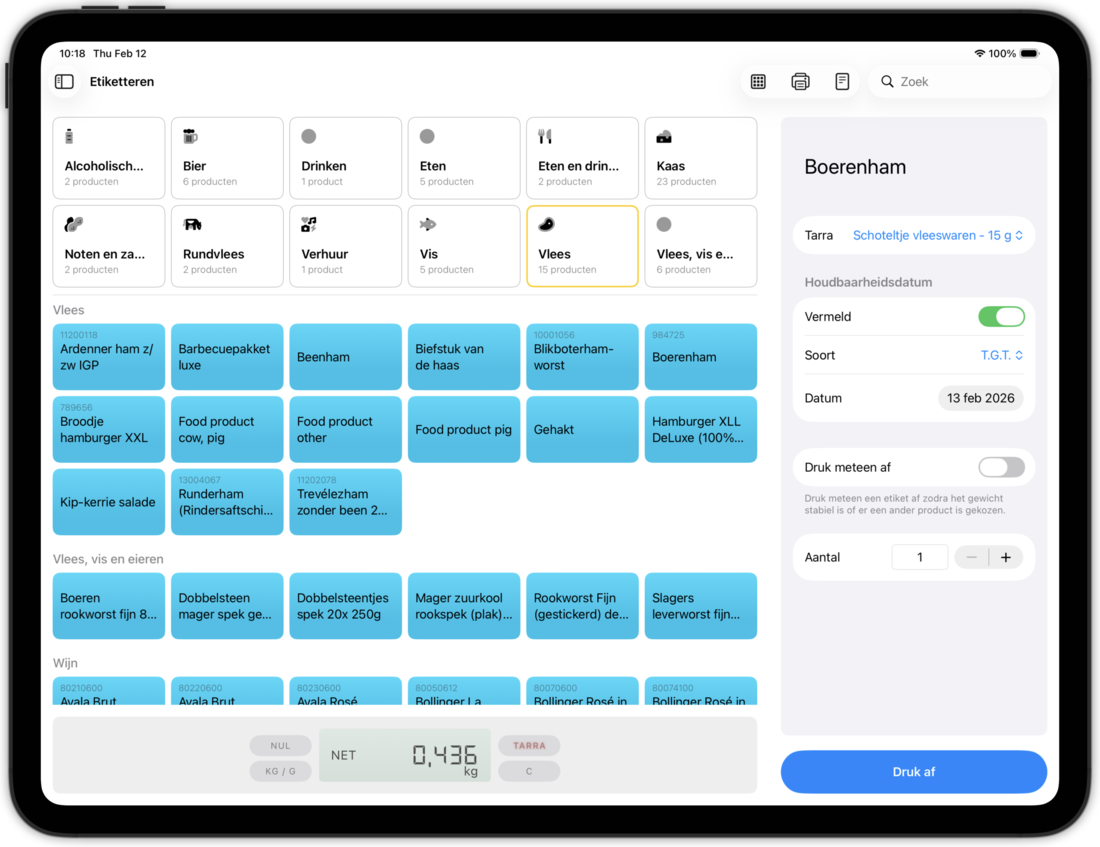Disable the Vermeld toggle switch
This screenshot has width=1100, height=847.
[x=1001, y=317]
